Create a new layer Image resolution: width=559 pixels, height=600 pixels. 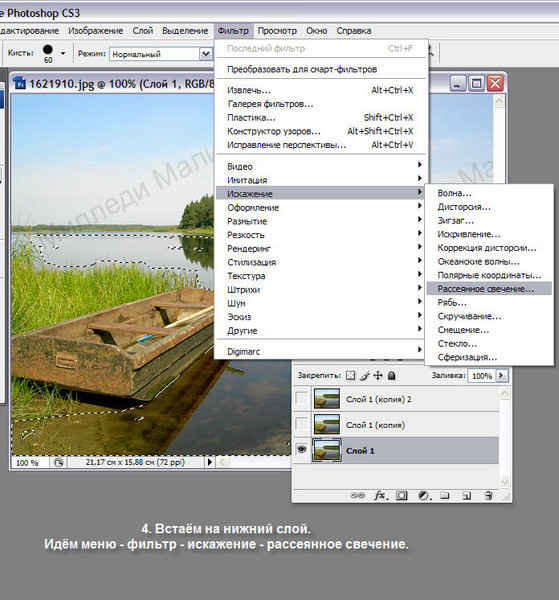(466, 496)
